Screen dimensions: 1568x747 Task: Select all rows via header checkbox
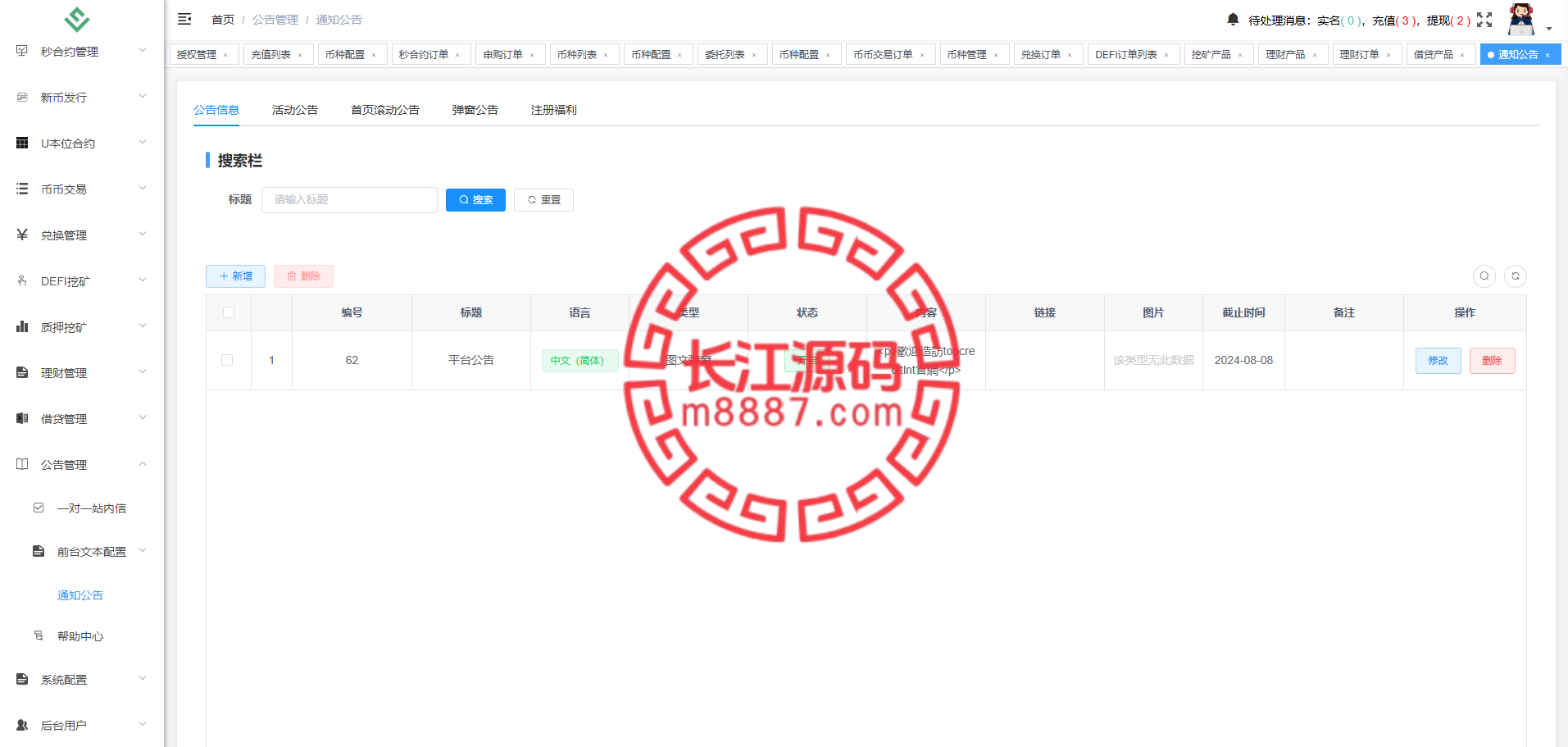coord(229,312)
